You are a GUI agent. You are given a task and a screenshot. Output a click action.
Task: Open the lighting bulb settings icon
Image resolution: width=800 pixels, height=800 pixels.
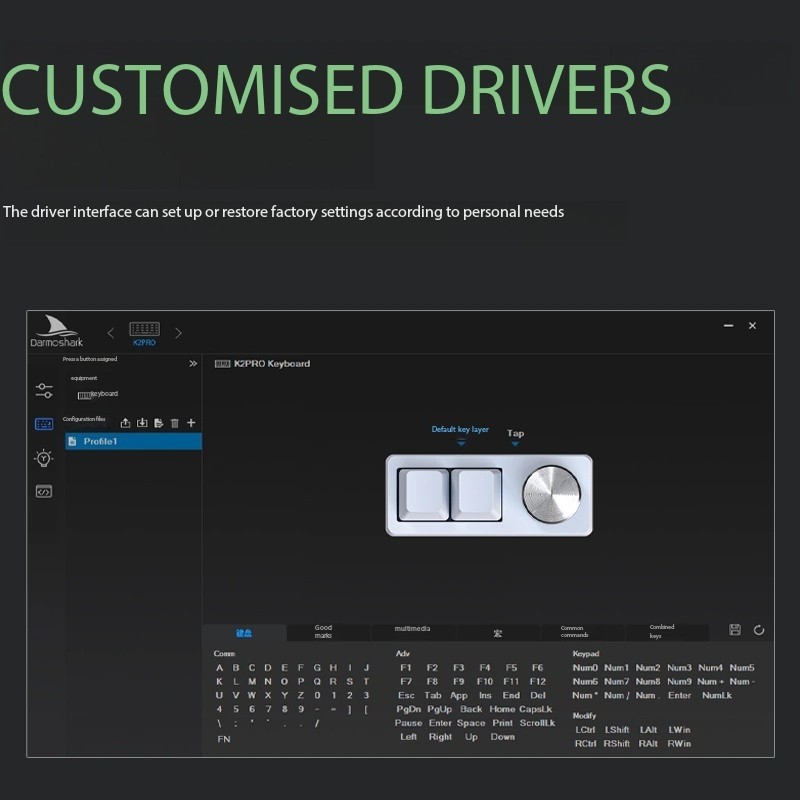tap(43, 458)
